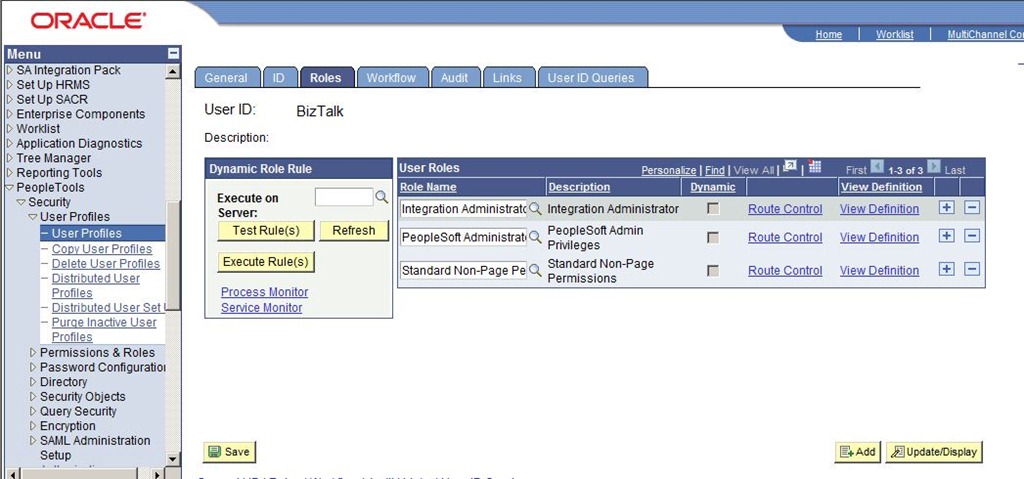Show next rows arrow in User Roles
1024x479 pixels.
pos(934,167)
